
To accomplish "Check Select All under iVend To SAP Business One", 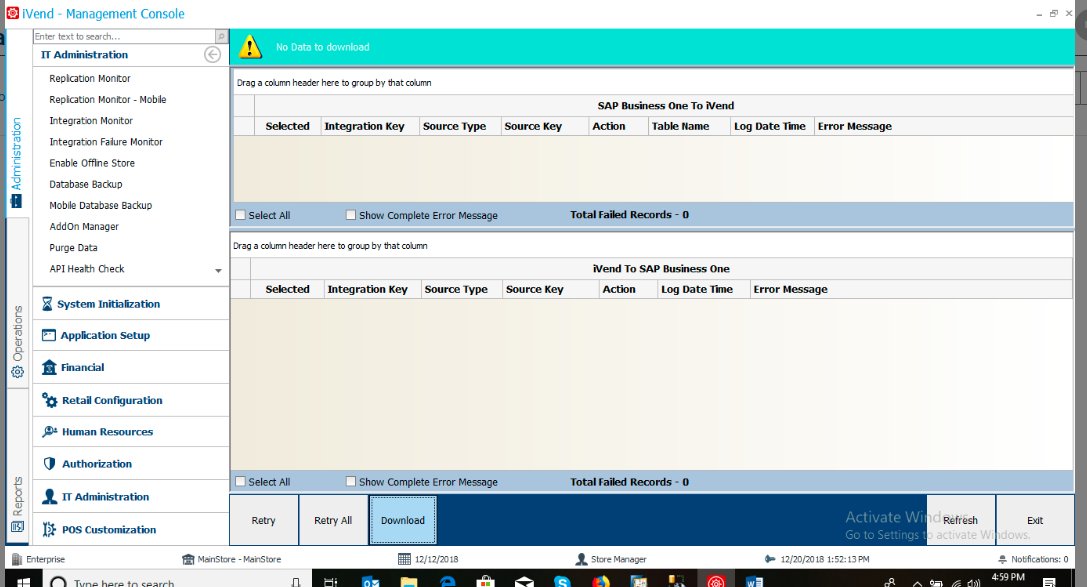I will (241, 481).
